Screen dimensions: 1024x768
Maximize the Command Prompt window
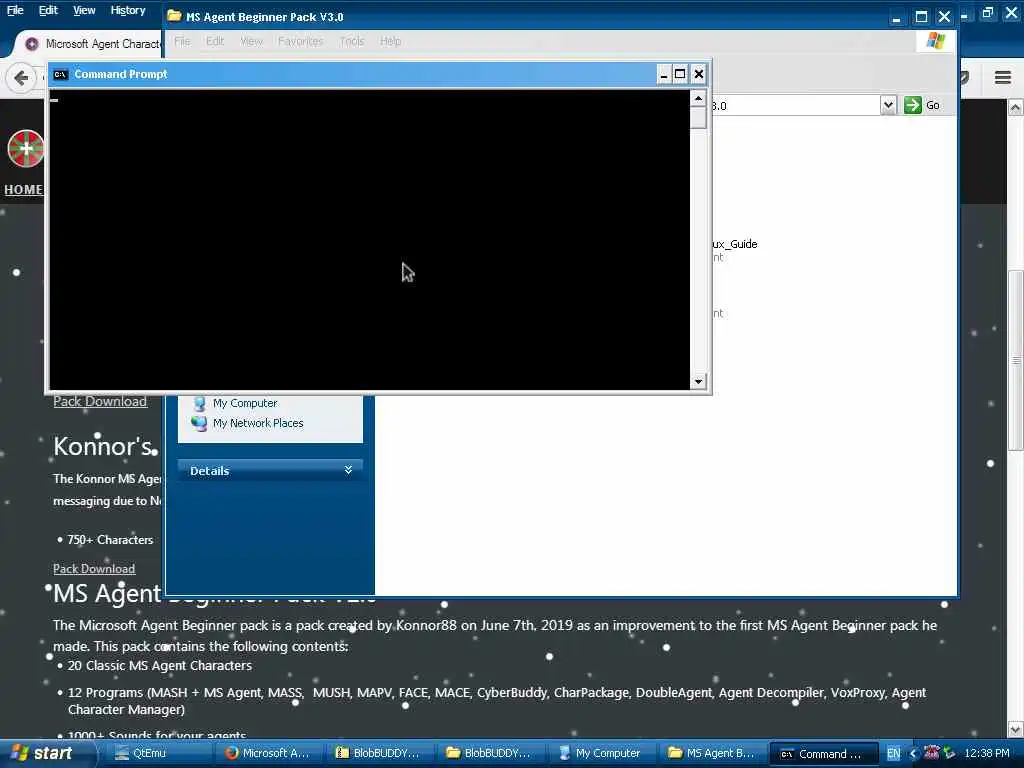[680, 74]
